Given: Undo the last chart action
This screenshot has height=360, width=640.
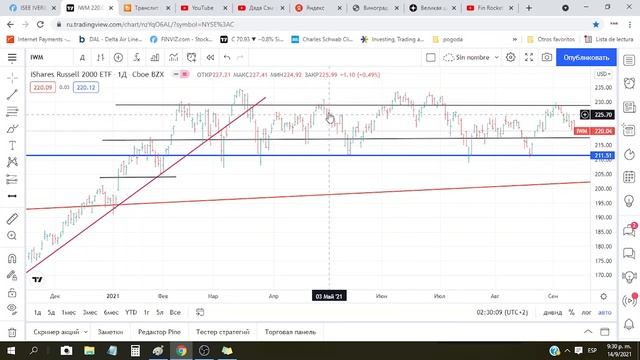Looking at the screenshot, I should pyautogui.click(x=227, y=58).
